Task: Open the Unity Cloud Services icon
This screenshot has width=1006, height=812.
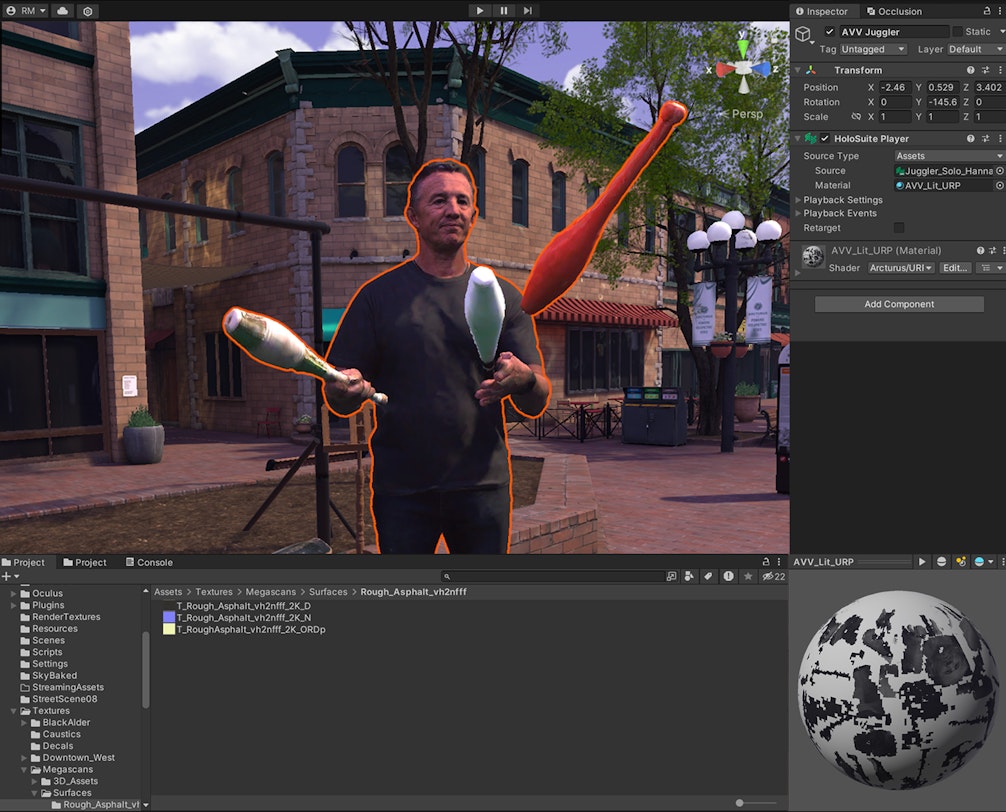Action: pos(61,11)
